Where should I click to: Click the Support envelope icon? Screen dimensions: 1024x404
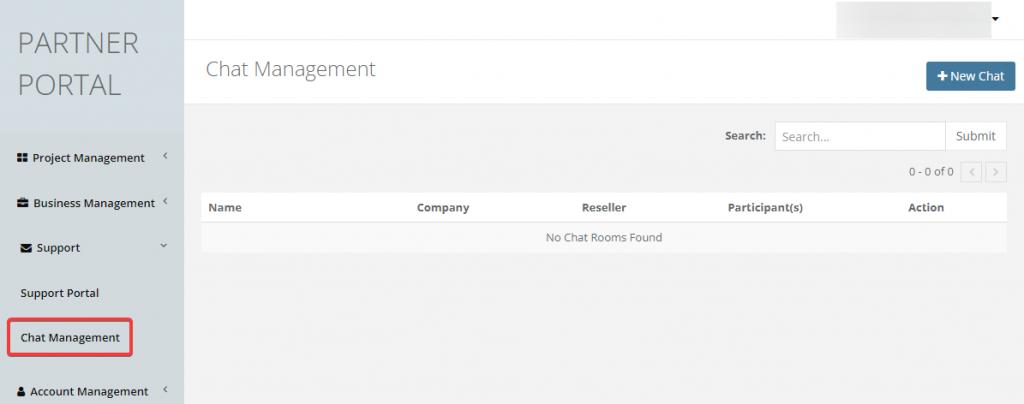point(25,248)
